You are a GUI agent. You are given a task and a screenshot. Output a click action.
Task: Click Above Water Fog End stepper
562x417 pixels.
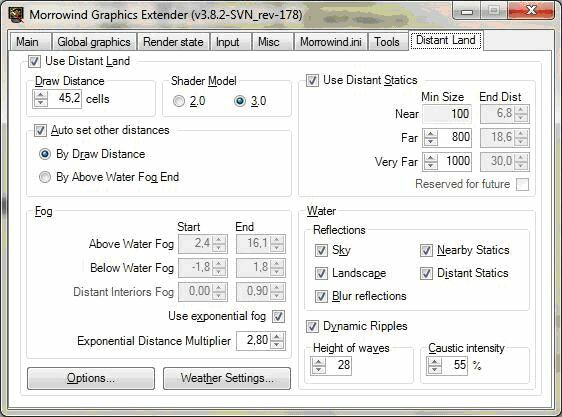277,244
